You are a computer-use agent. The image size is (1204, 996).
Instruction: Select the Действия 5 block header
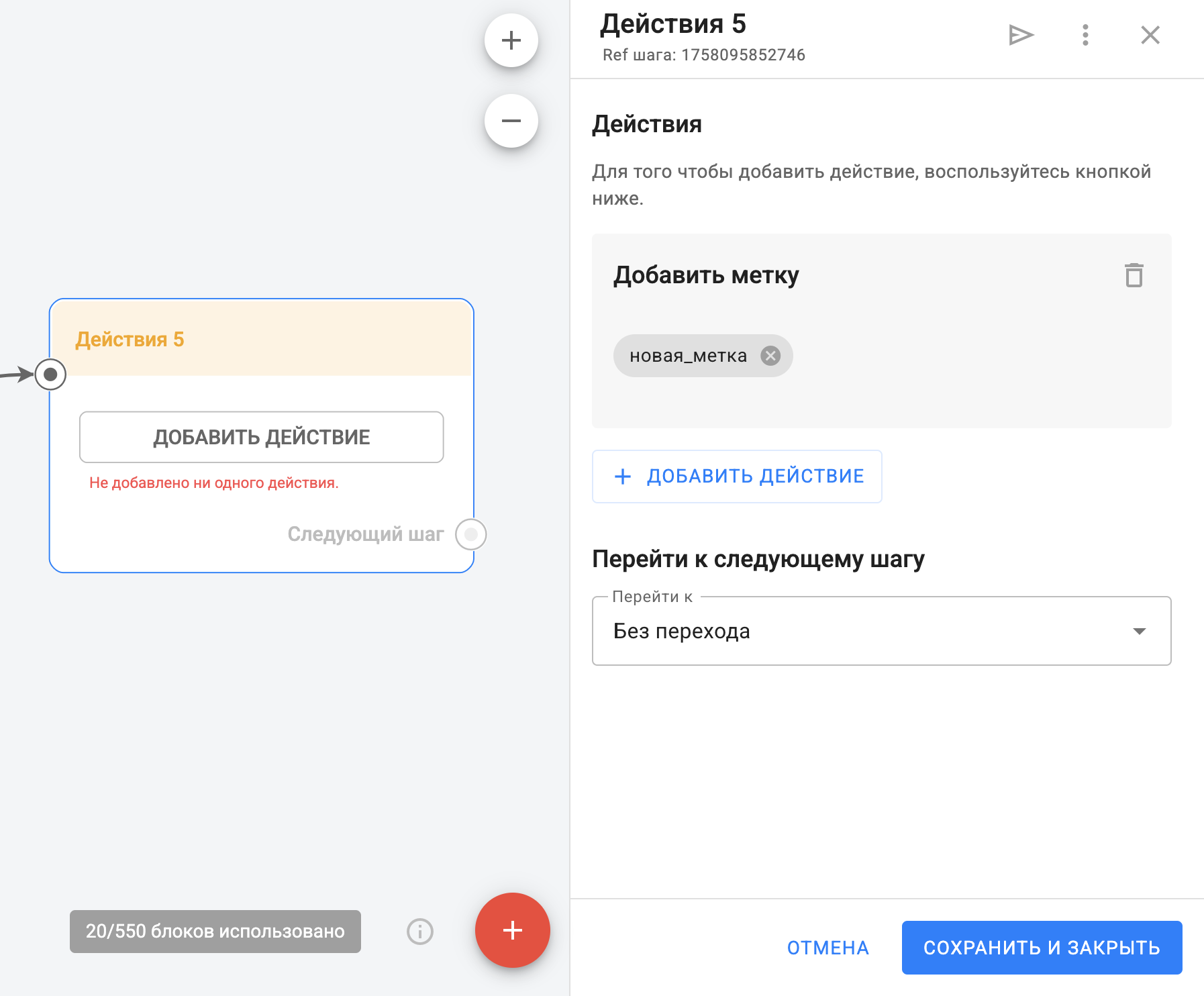pos(262,339)
